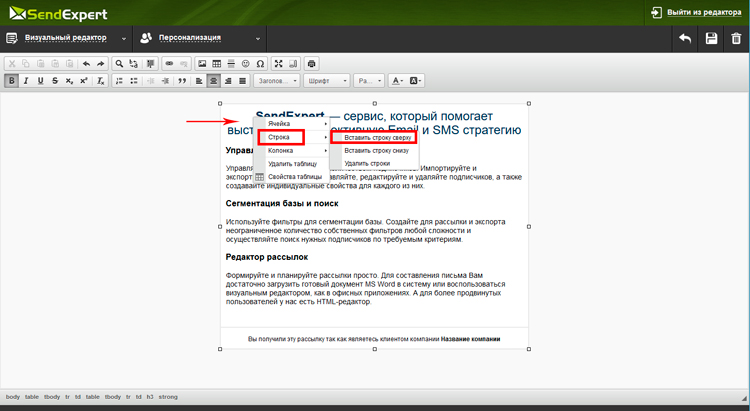Undo the last edit in the CKEditor toolbar
Screen dimensions: 750x411
[x=87, y=64]
